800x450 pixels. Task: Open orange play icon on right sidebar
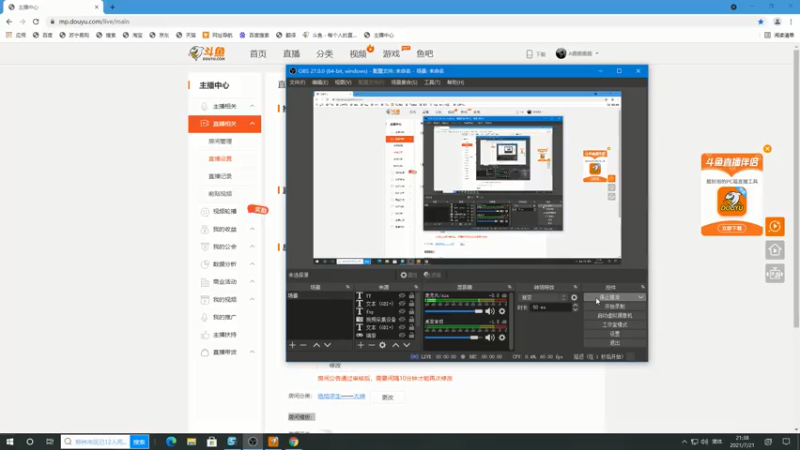tap(774, 226)
